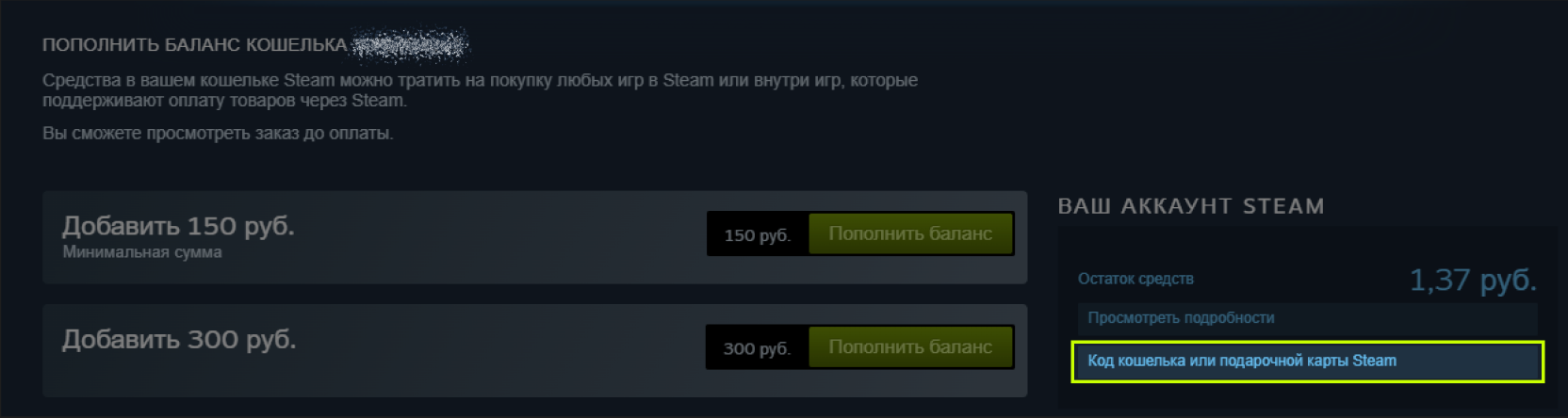1568x418 pixels.
Task: Click the ПОПОЛНИТЬ БАЛАНС КОШЕЛЬКА heading
Action: (195, 45)
